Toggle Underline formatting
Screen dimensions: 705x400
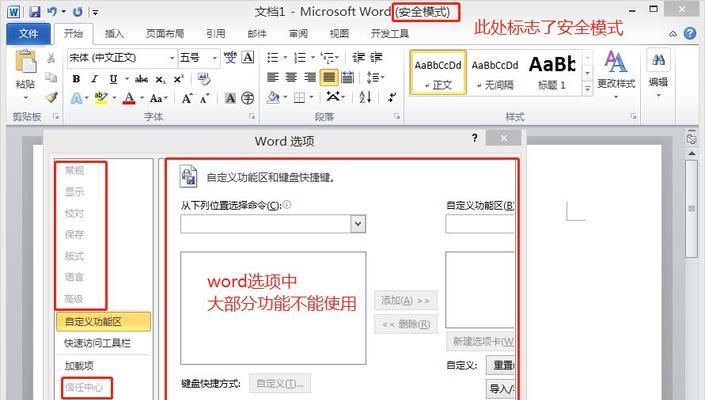tap(113, 79)
